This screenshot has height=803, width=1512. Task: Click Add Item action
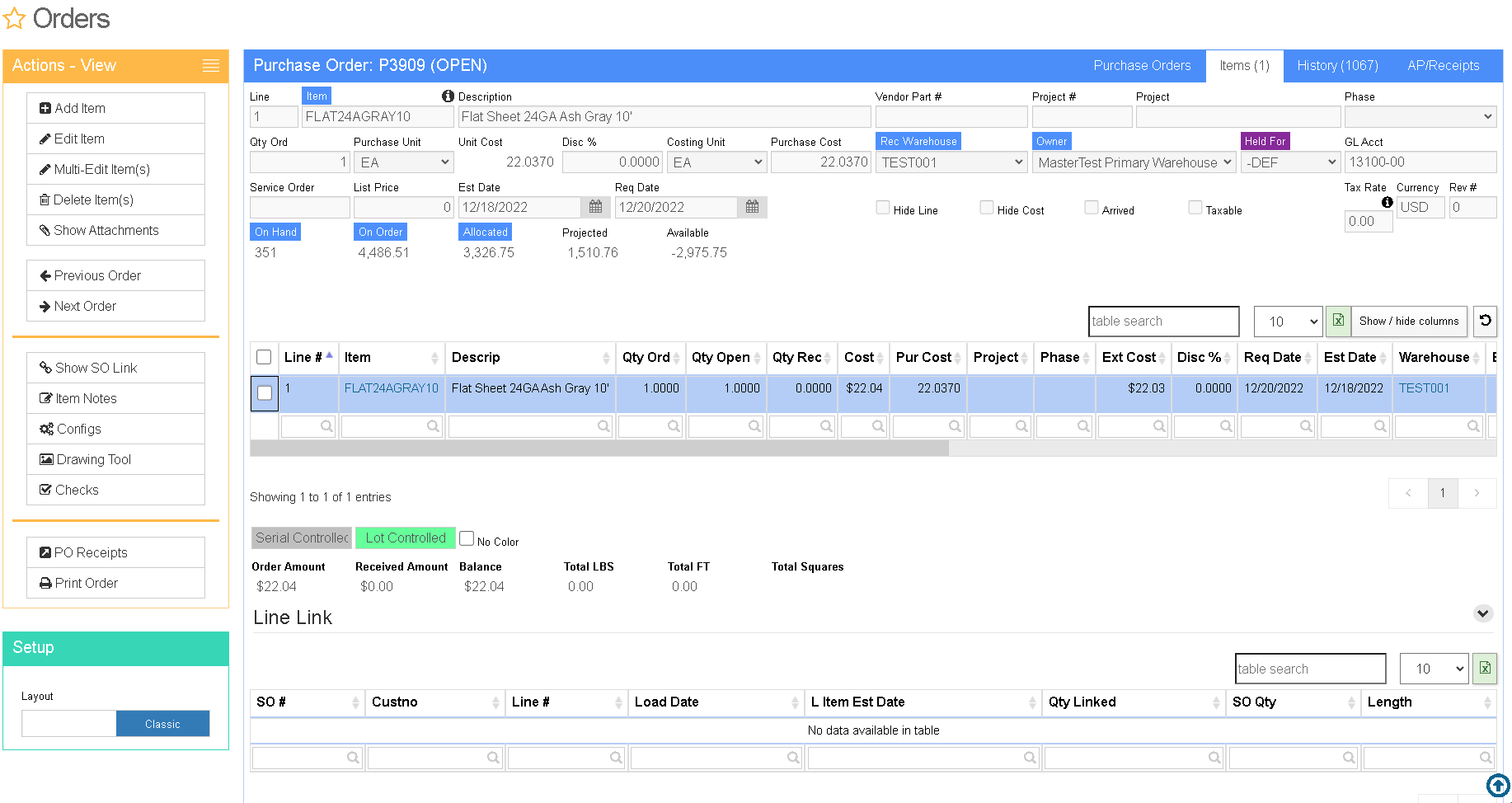coord(116,108)
